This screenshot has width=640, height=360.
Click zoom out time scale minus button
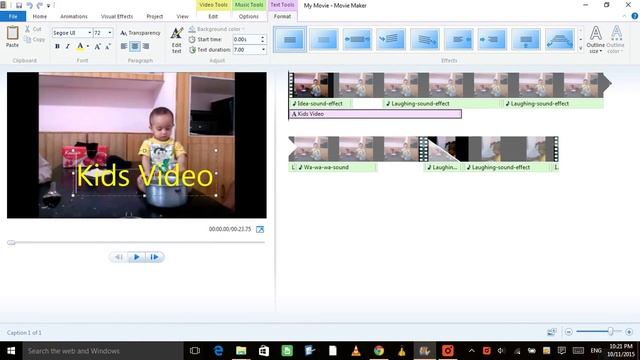tap(569, 332)
